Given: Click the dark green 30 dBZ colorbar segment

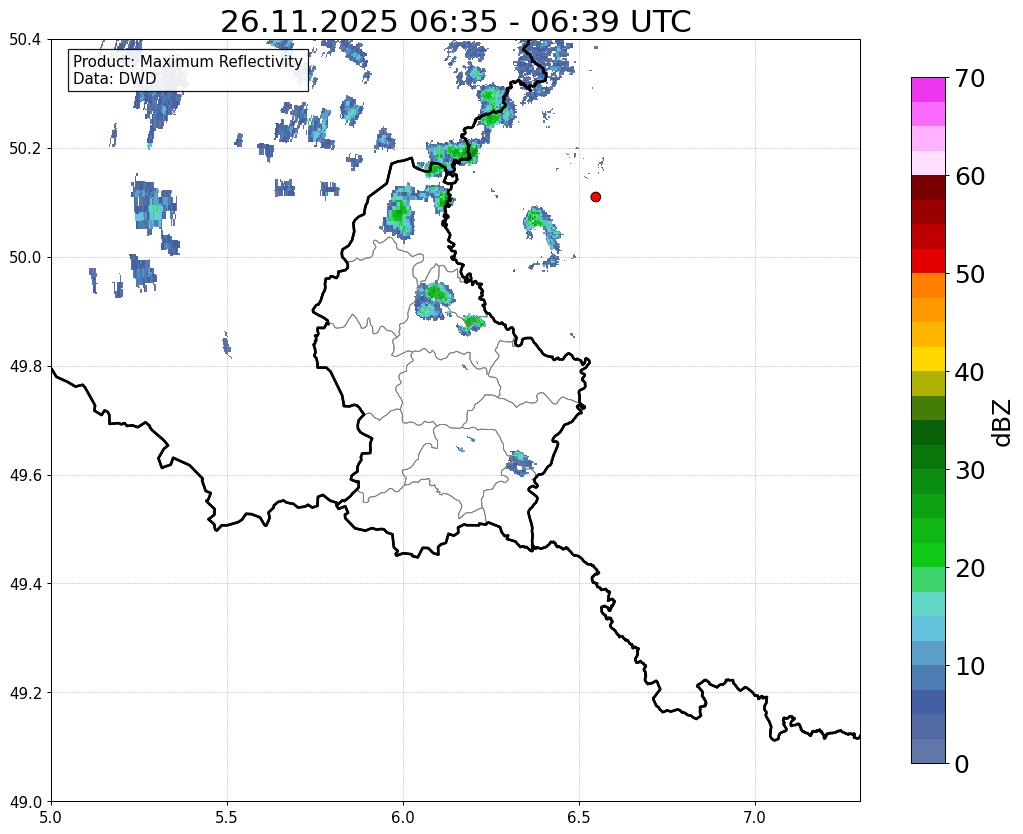Looking at the screenshot, I should pos(928,457).
